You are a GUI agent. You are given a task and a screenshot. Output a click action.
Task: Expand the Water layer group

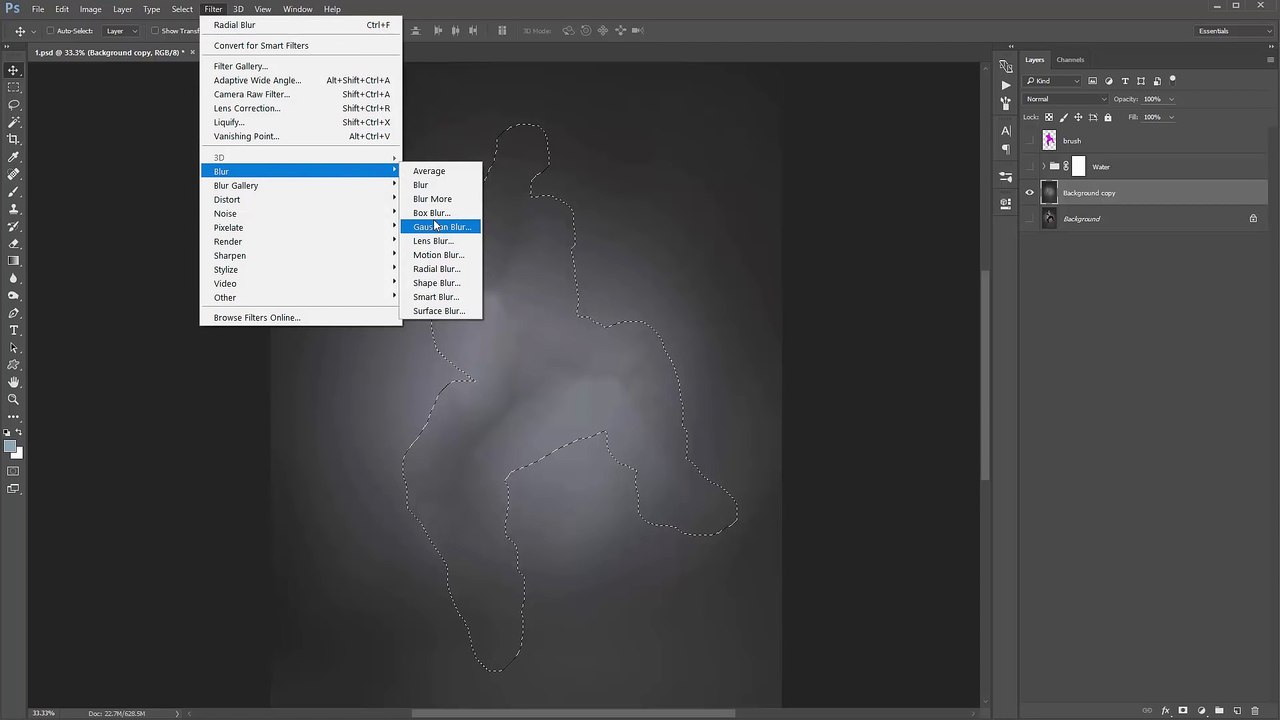tap(1043, 167)
